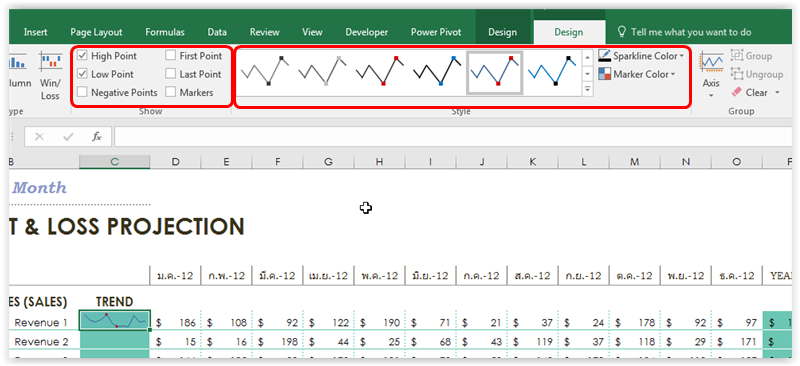Move style gallery down one row

click(588, 74)
